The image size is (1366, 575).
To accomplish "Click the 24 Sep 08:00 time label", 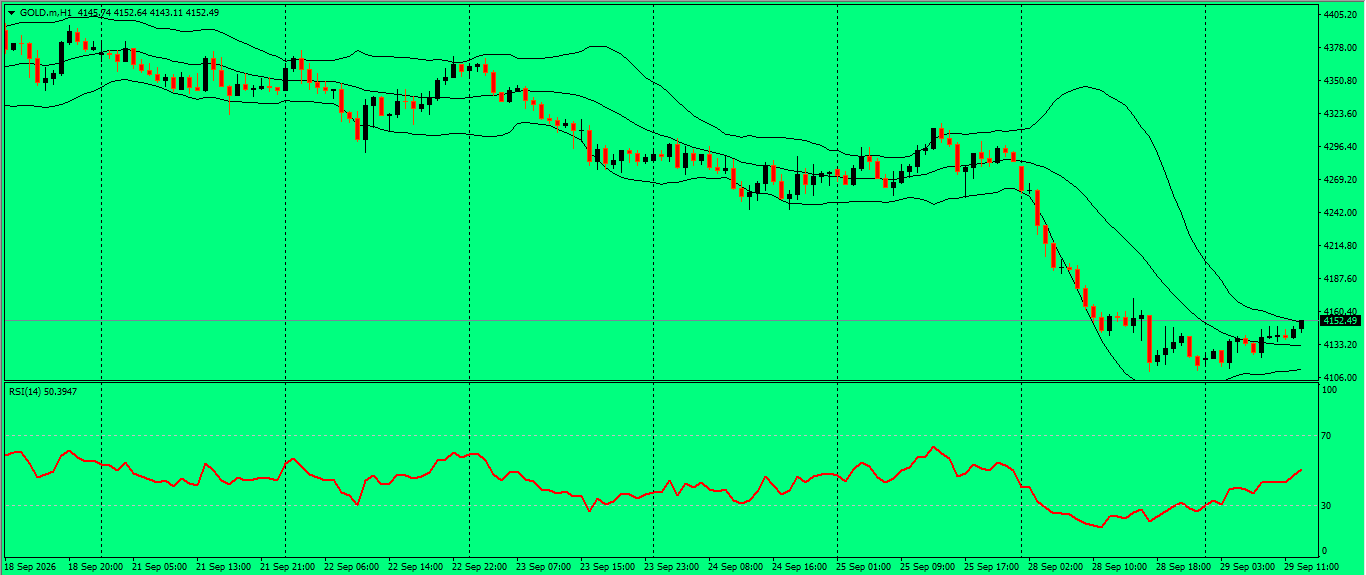I will 735,567.
